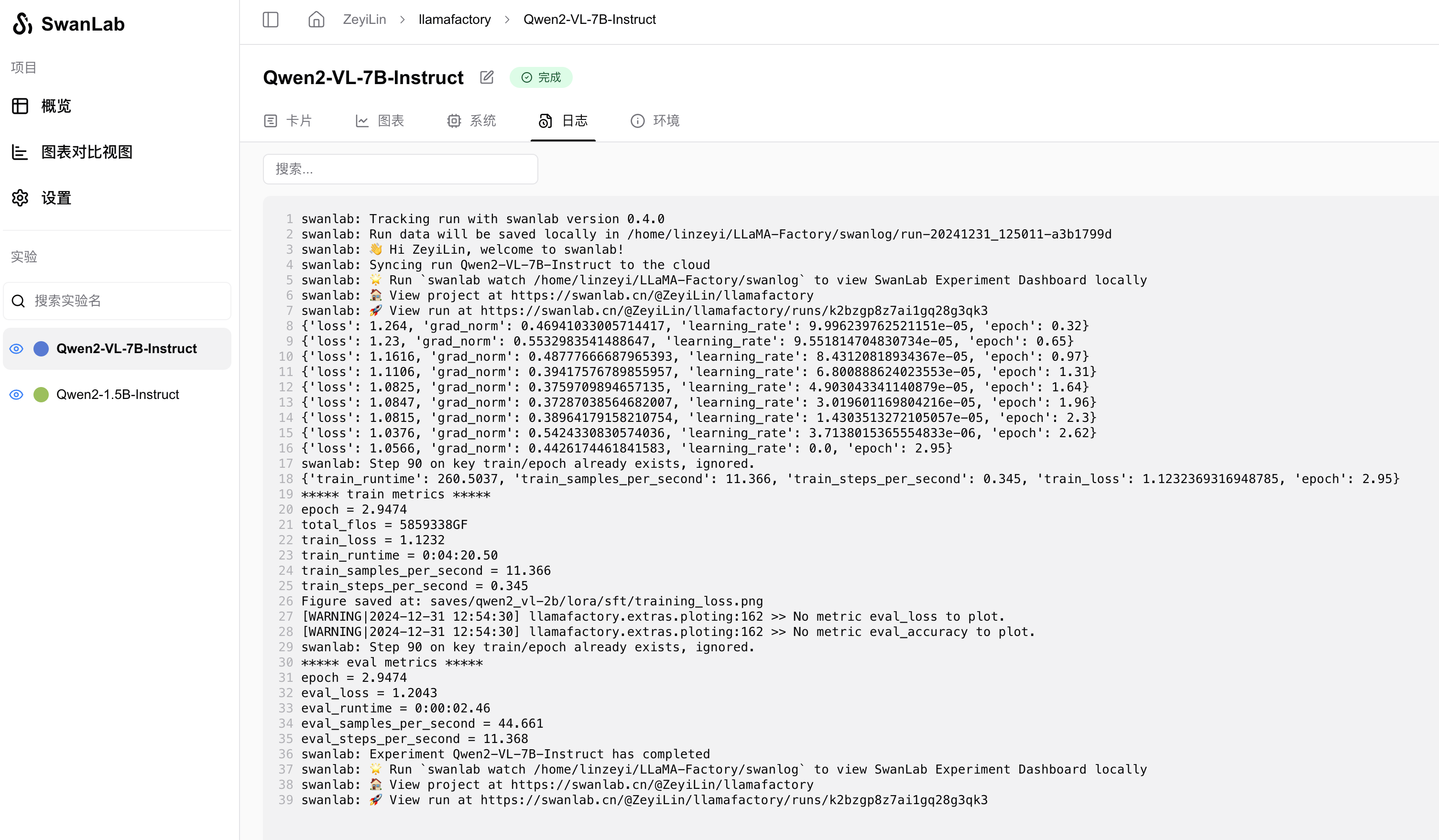Focus the log 搜索 search field
Screen dimensions: 1439x840
(400, 169)
